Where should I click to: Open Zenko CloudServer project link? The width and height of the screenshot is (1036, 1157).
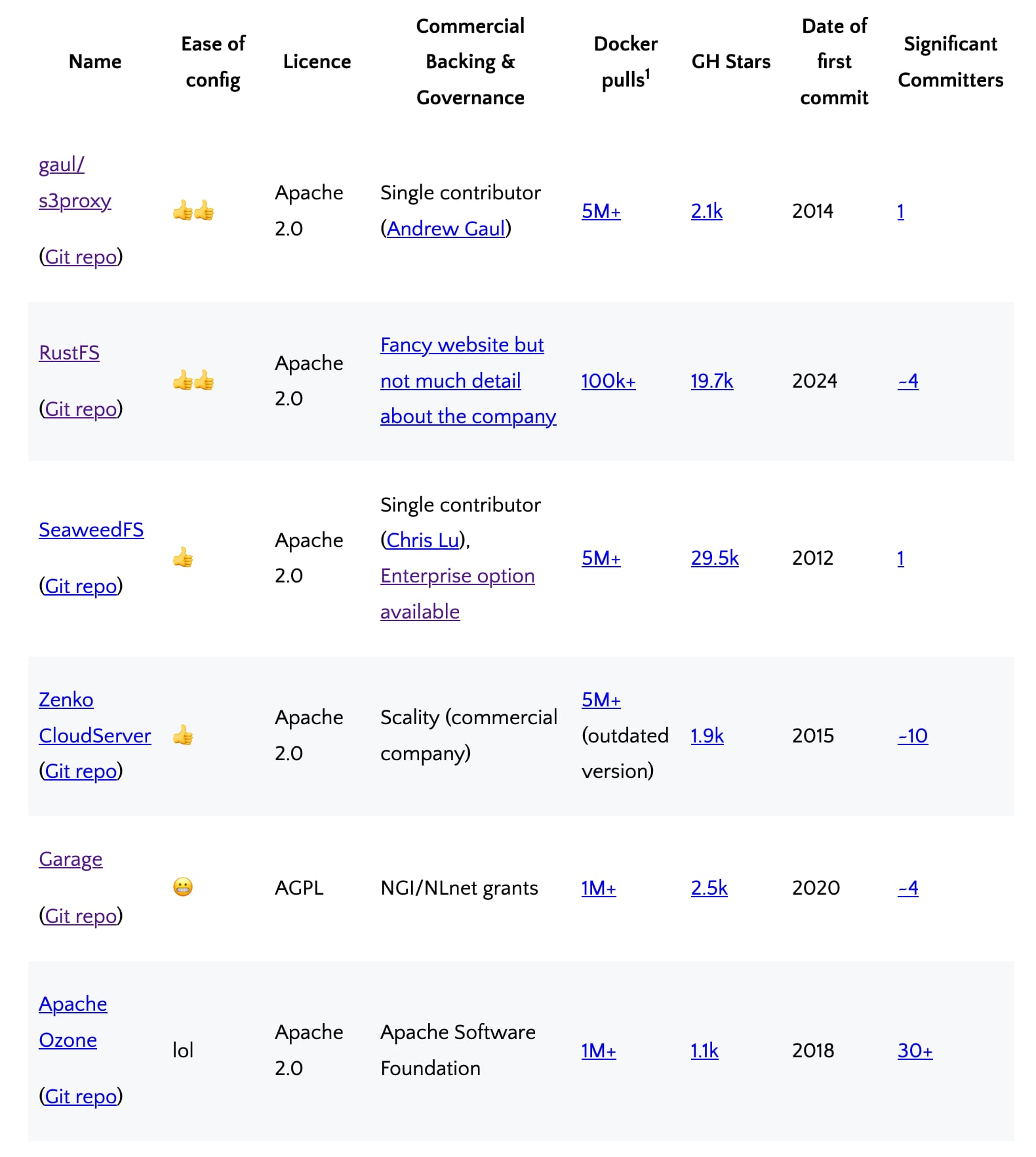pyautogui.click(x=94, y=735)
